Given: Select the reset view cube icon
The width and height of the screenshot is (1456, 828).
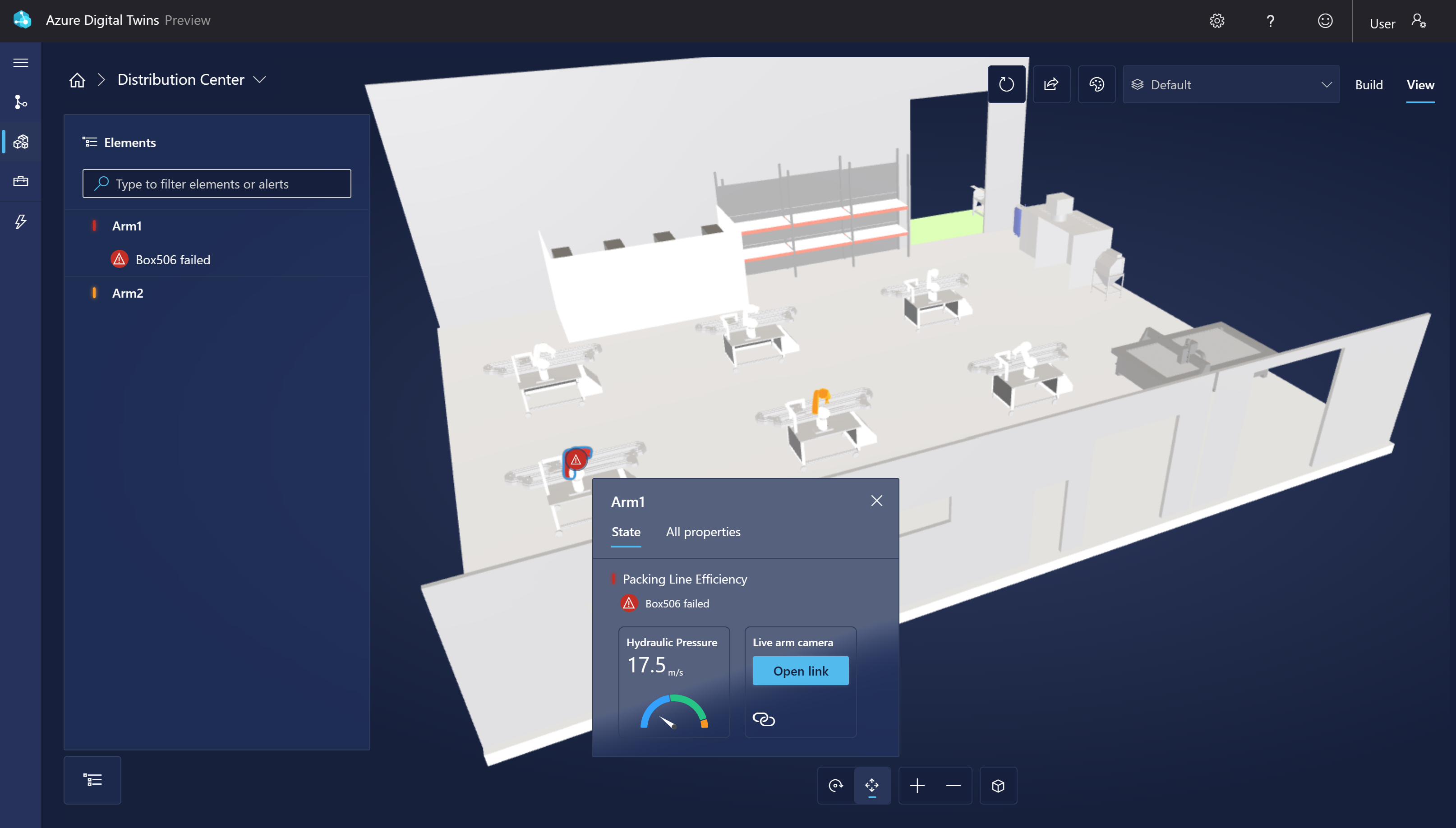Looking at the screenshot, I should coord(997,785).
